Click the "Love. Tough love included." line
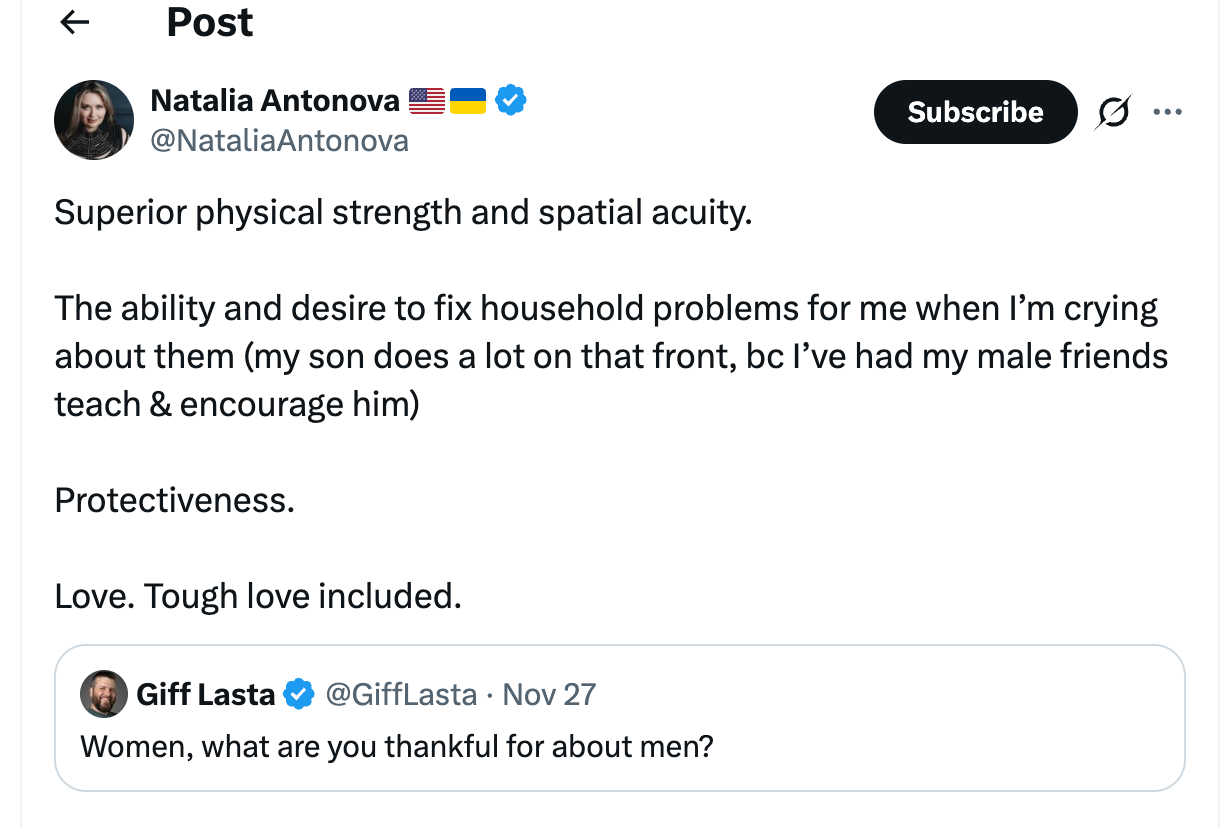 [x=258, y=596]
